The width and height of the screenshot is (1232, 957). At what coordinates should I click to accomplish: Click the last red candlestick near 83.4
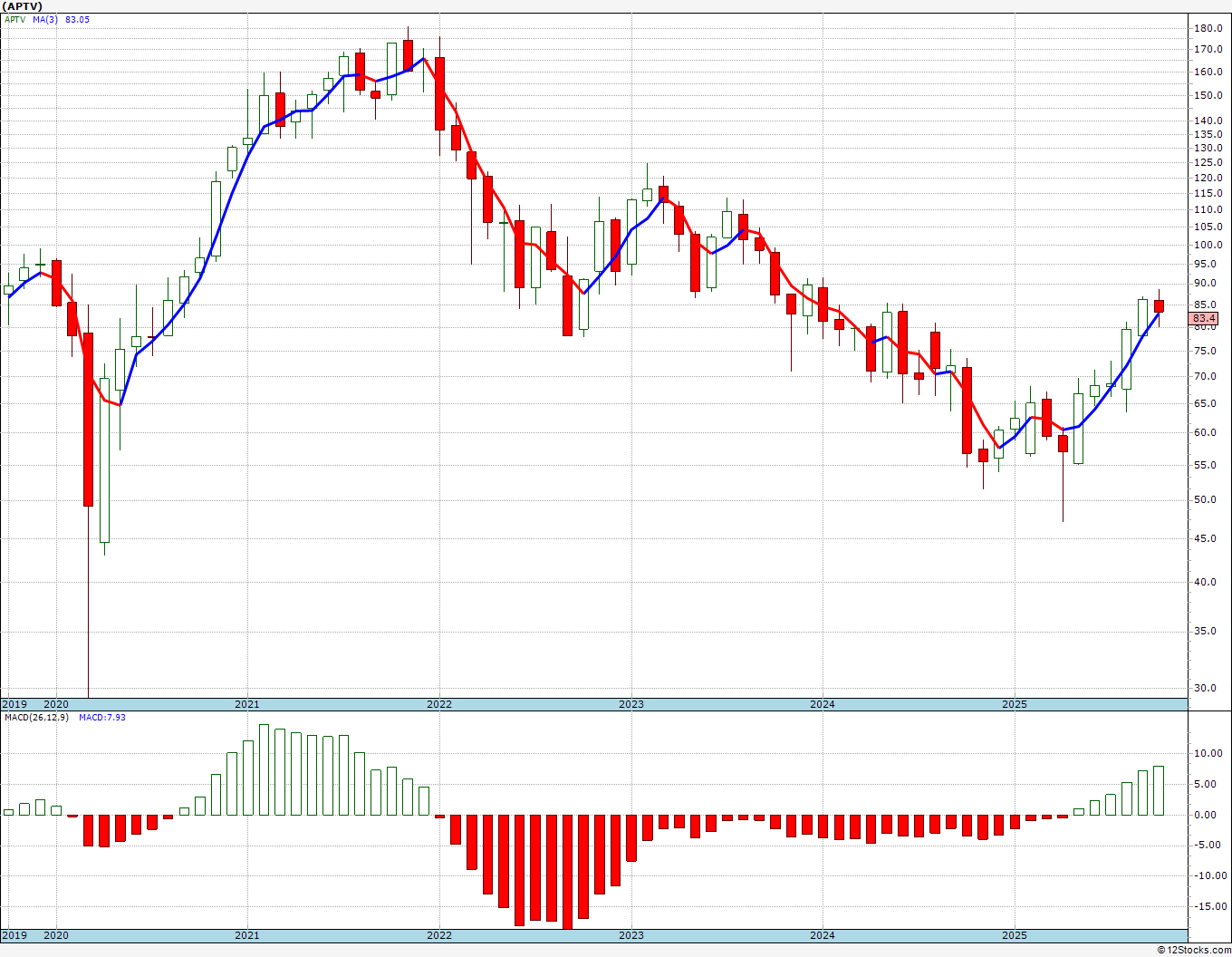pos(1159,306)
